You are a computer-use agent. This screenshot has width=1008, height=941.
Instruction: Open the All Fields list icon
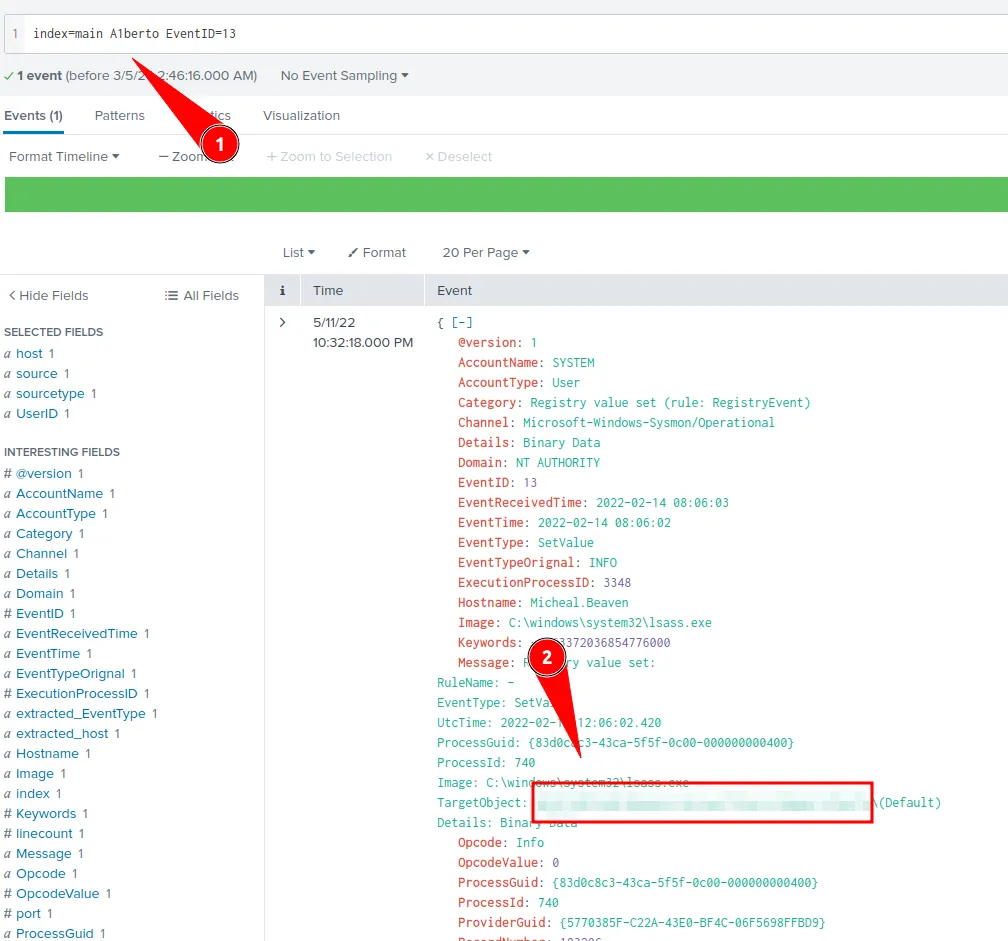point(170,295)
